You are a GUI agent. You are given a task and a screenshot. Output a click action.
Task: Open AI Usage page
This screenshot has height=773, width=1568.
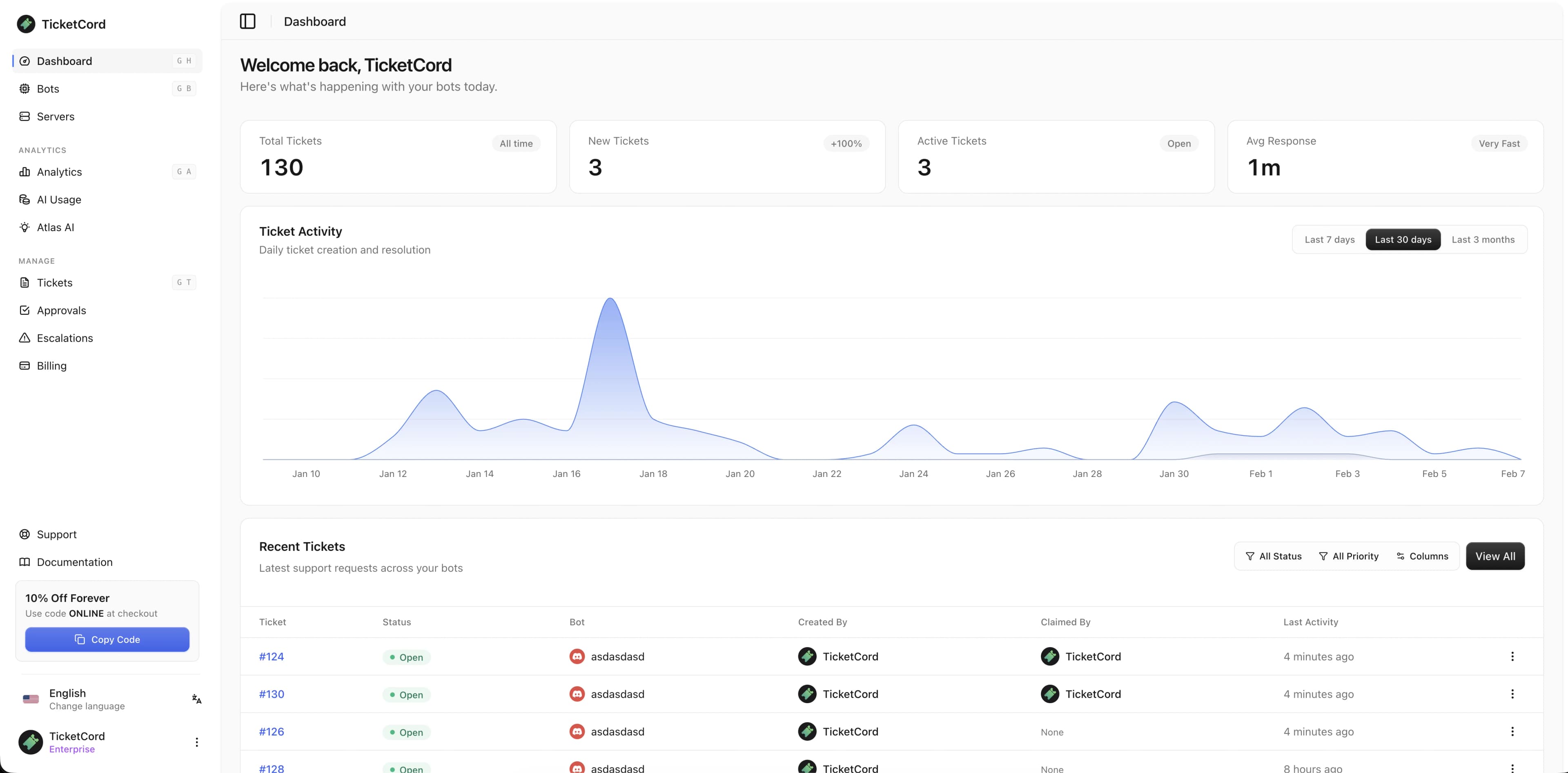(58, 200)
